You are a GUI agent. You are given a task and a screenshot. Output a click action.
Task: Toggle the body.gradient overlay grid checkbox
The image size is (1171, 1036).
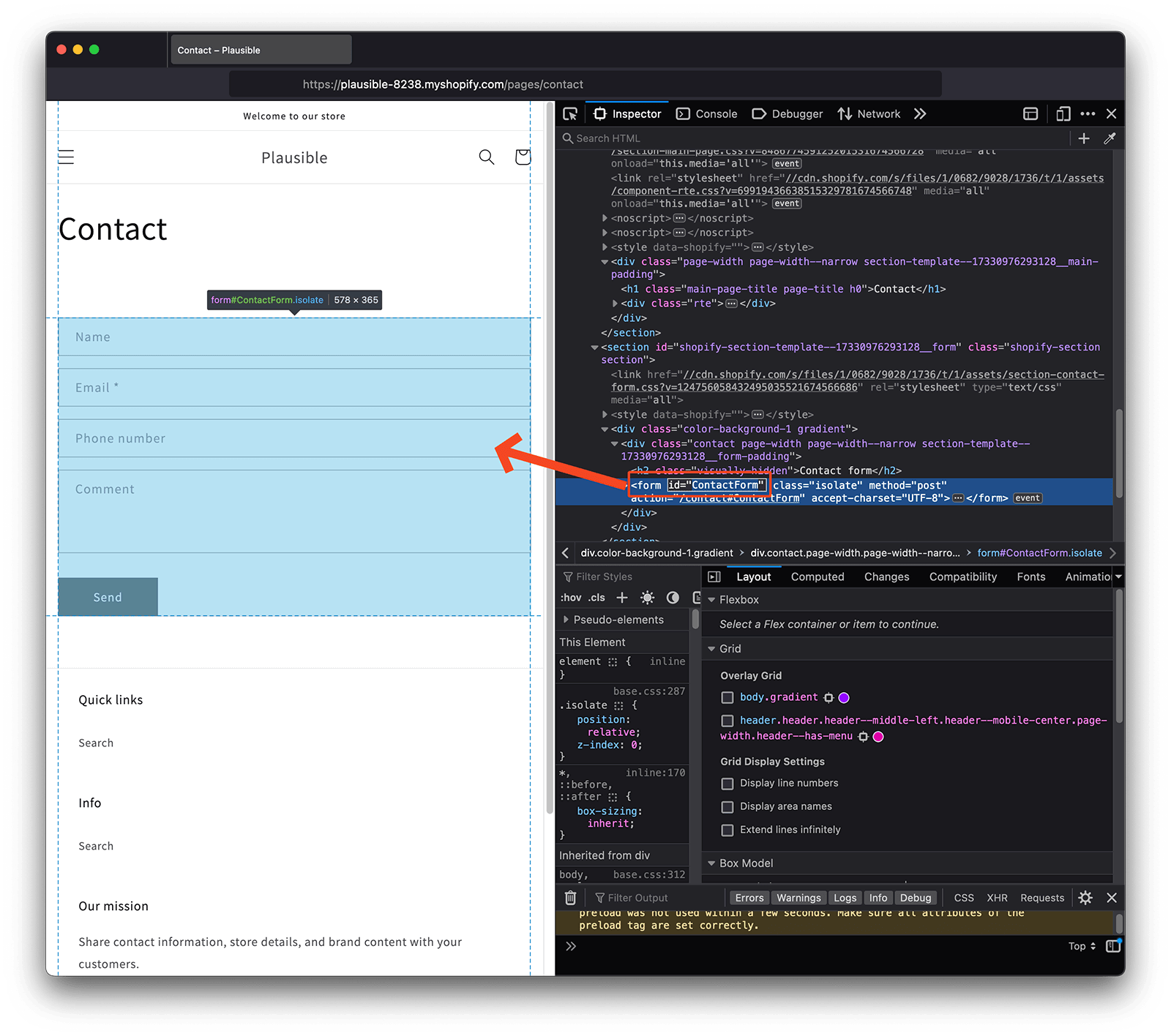click(727, 697)
